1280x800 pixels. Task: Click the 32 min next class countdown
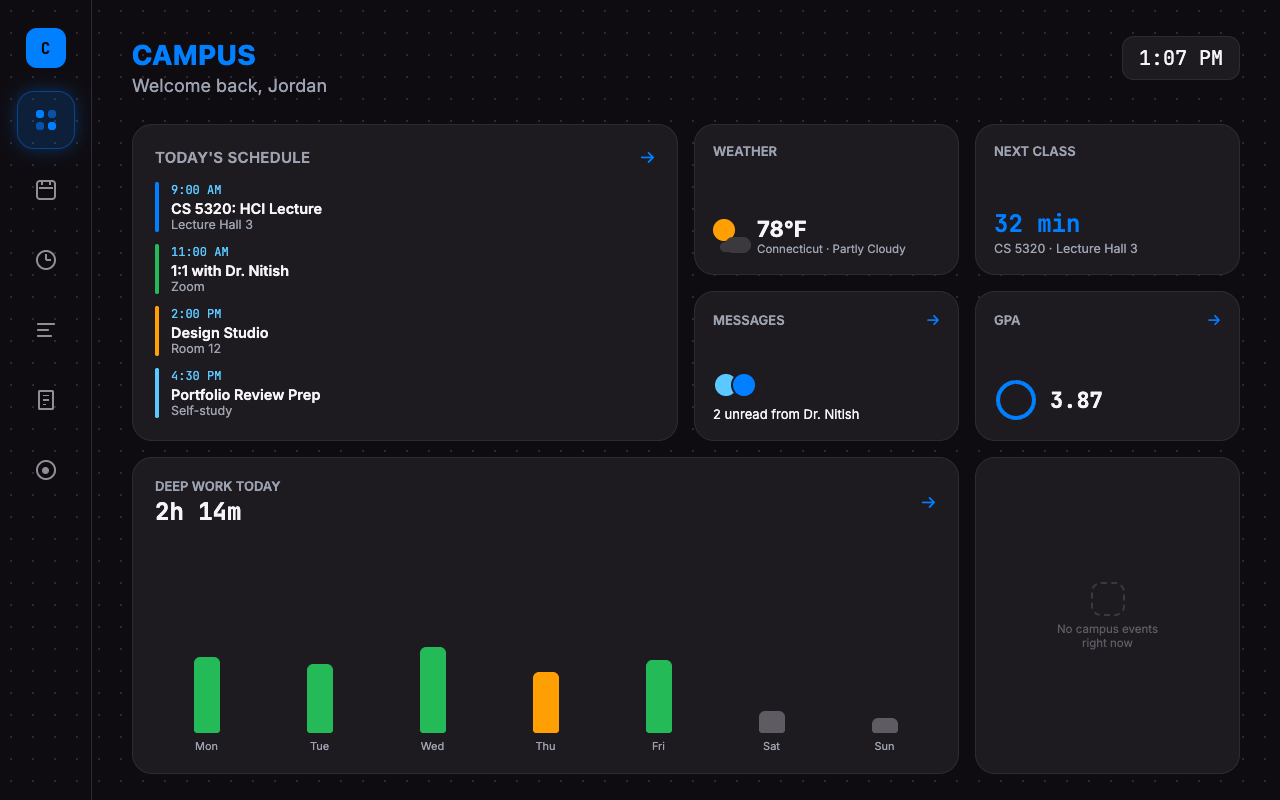(x=1037, y=223)
